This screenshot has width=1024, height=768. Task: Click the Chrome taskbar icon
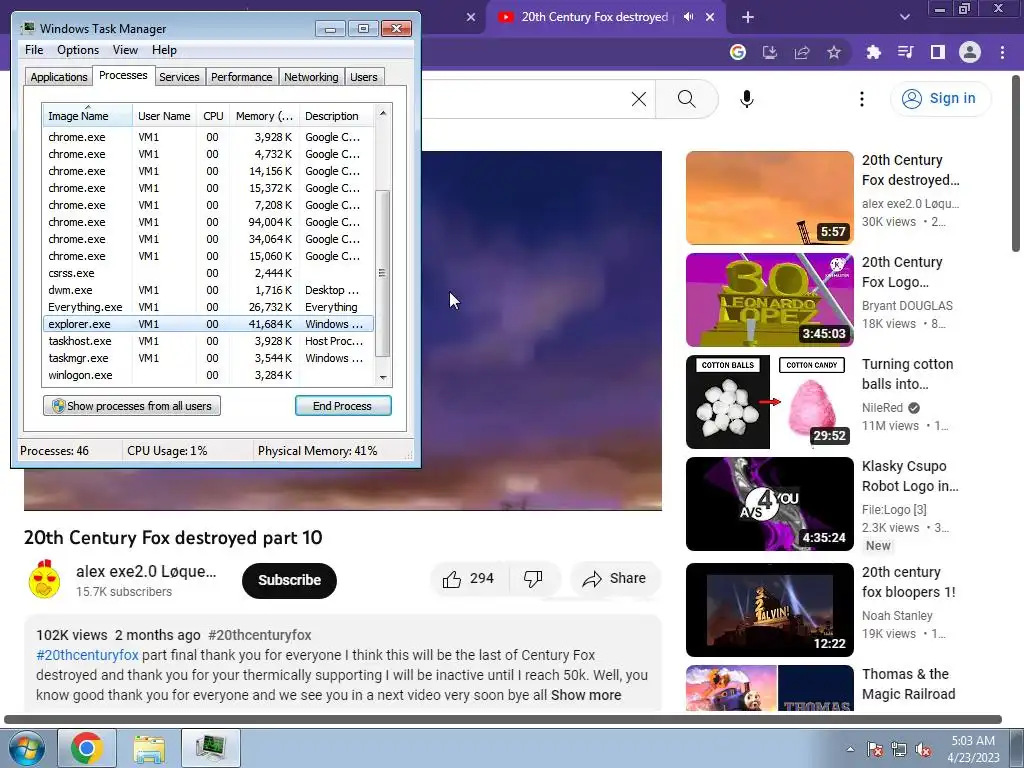(87, 748)
